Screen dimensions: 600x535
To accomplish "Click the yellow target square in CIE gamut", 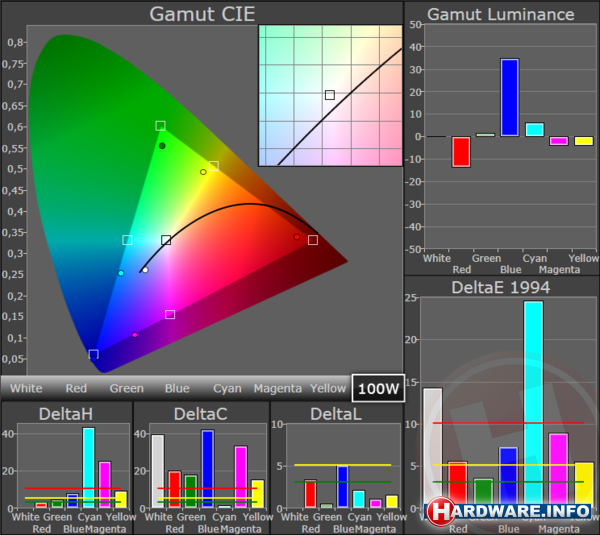I will (214, 166).
